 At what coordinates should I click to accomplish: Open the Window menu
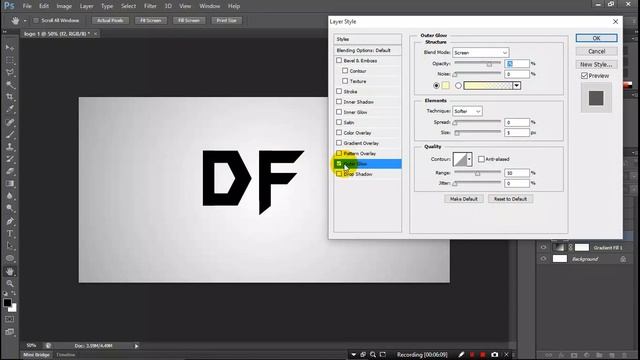[x=210, y=6]
